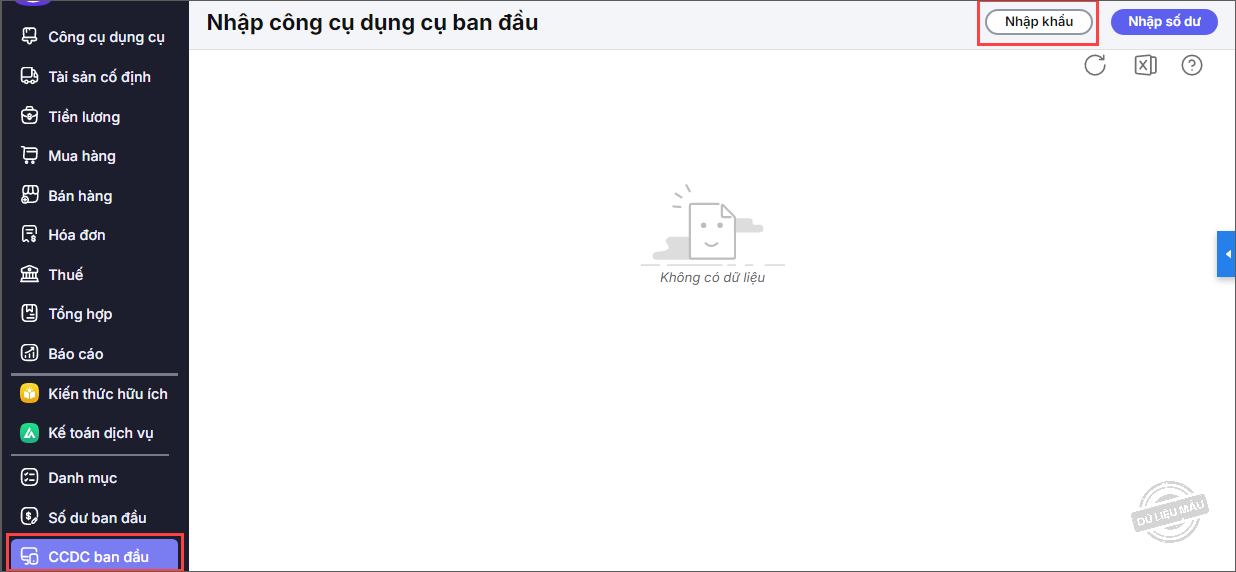The image size is (1236, 572).
Task: Open help via question mark icon
Action: pos(1192,65)
